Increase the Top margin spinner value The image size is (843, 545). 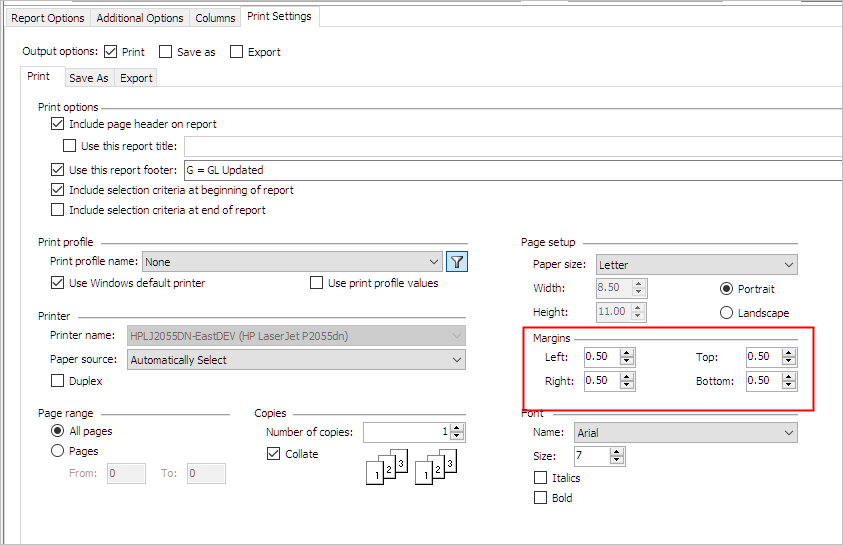789,353
